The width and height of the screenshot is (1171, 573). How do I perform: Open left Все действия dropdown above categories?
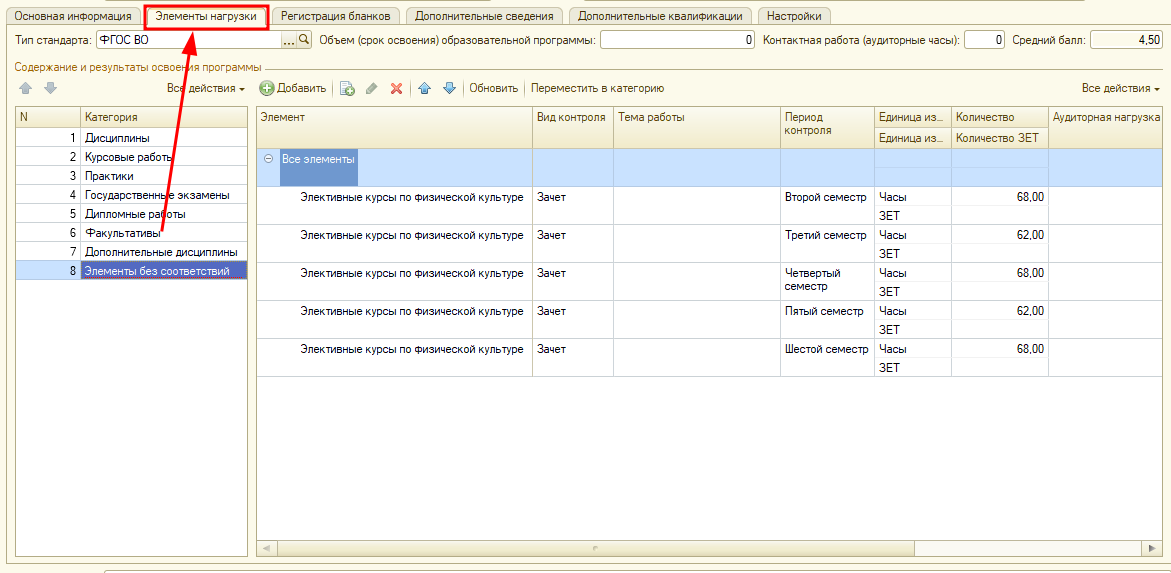pos(206,88)
